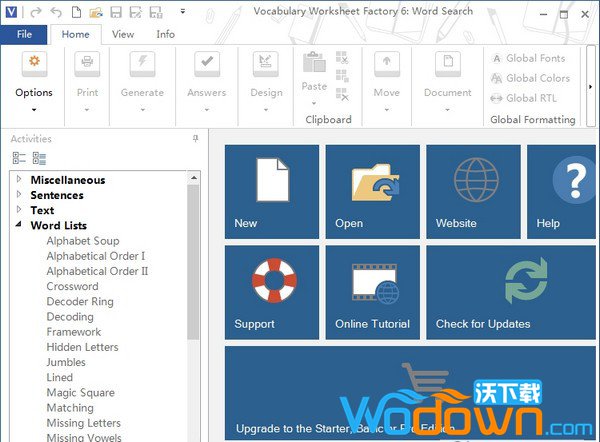Expand the Sentences tree node
The image size is (600, 442).
point(19,194)
